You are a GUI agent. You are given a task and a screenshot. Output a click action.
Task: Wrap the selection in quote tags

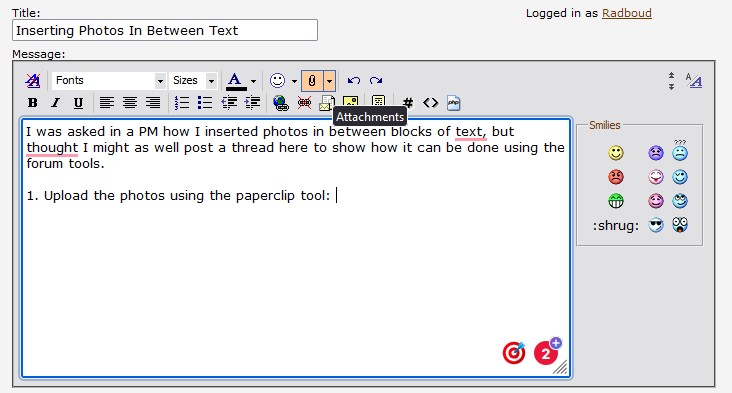[x=378, y=100]
